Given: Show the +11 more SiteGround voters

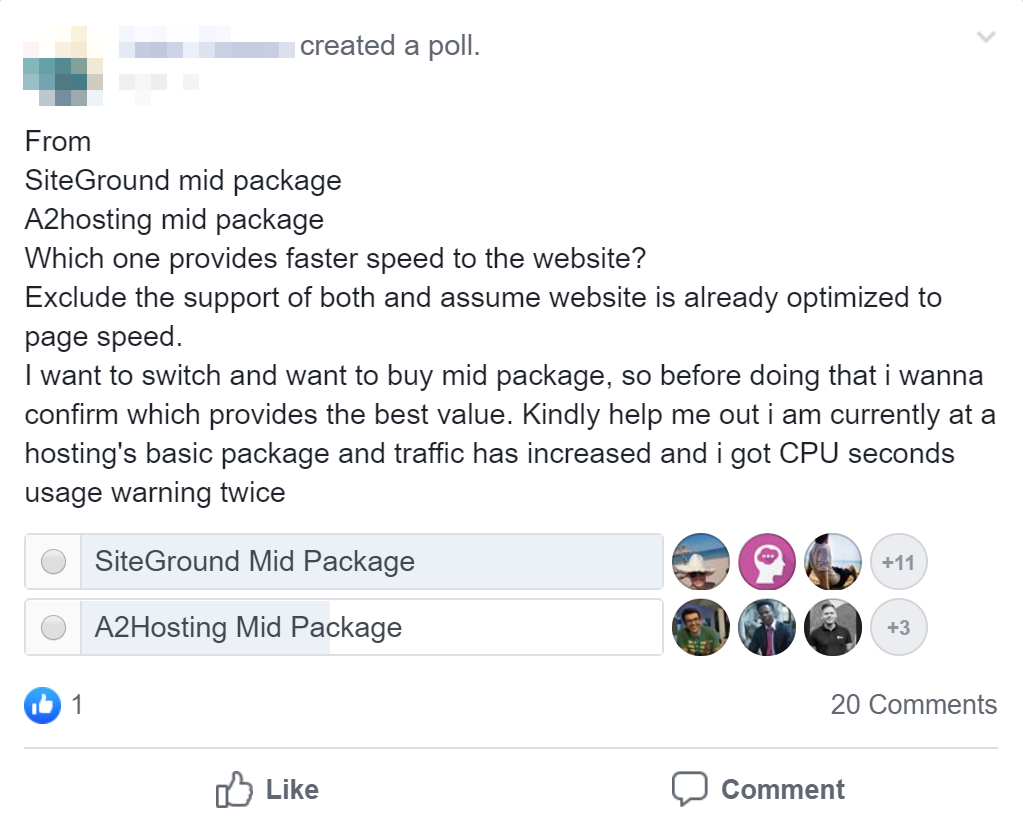Looking at the screenshot, I should tap(898, 562).
